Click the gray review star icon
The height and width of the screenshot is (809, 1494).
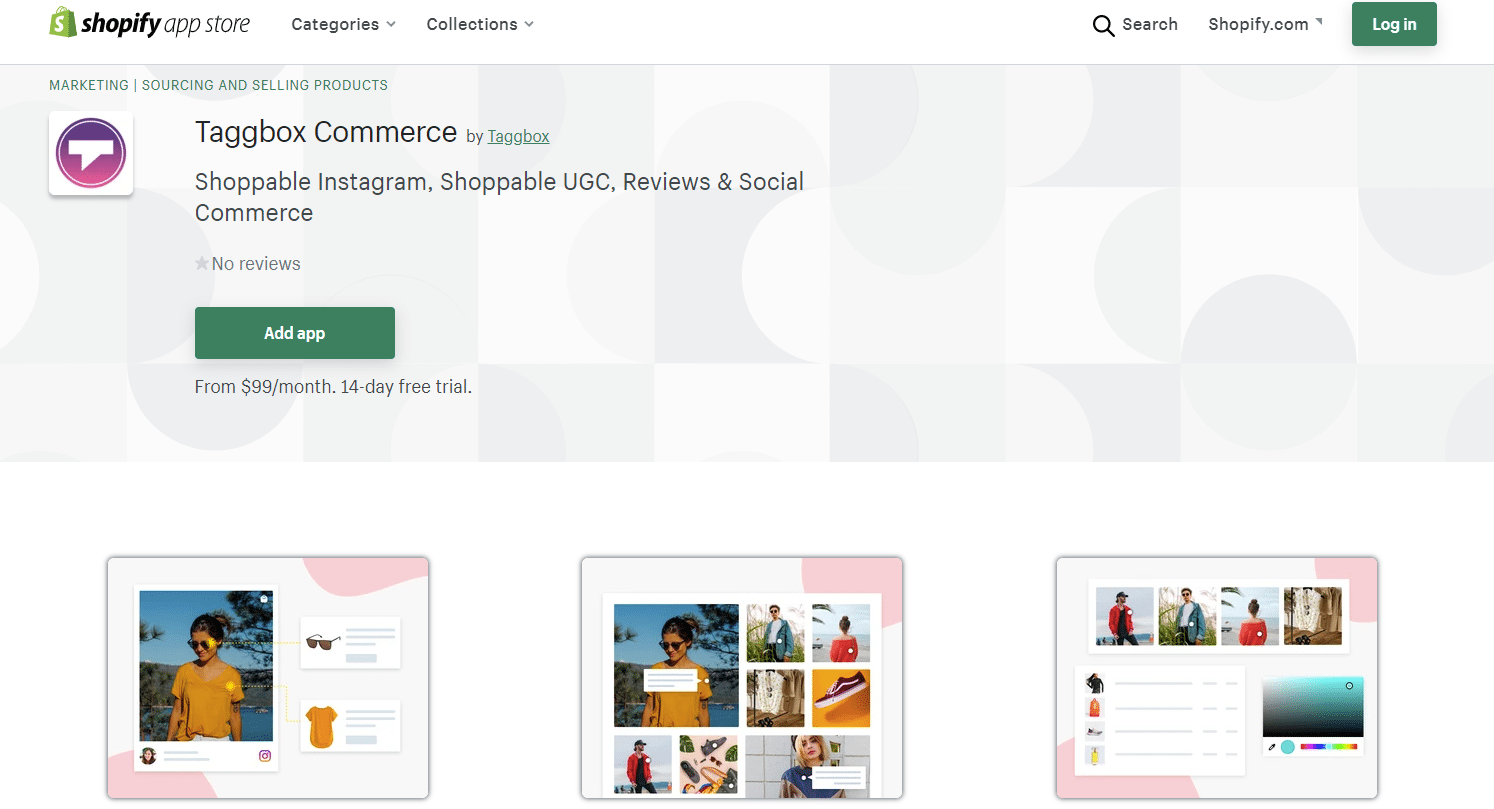(202, 264)
